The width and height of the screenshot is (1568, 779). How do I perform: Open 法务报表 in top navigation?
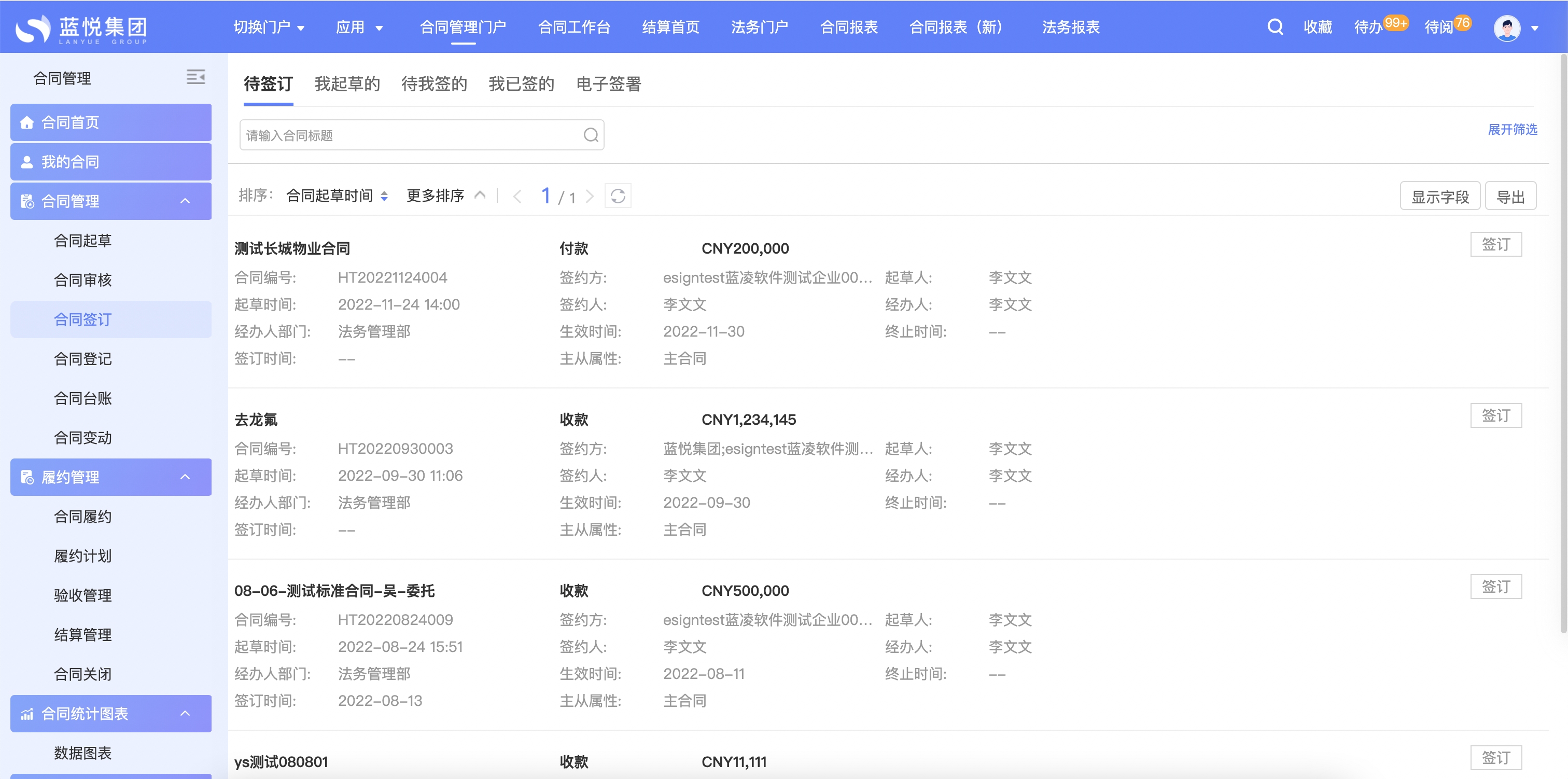pyautogui.click(x=1071, y=27)
